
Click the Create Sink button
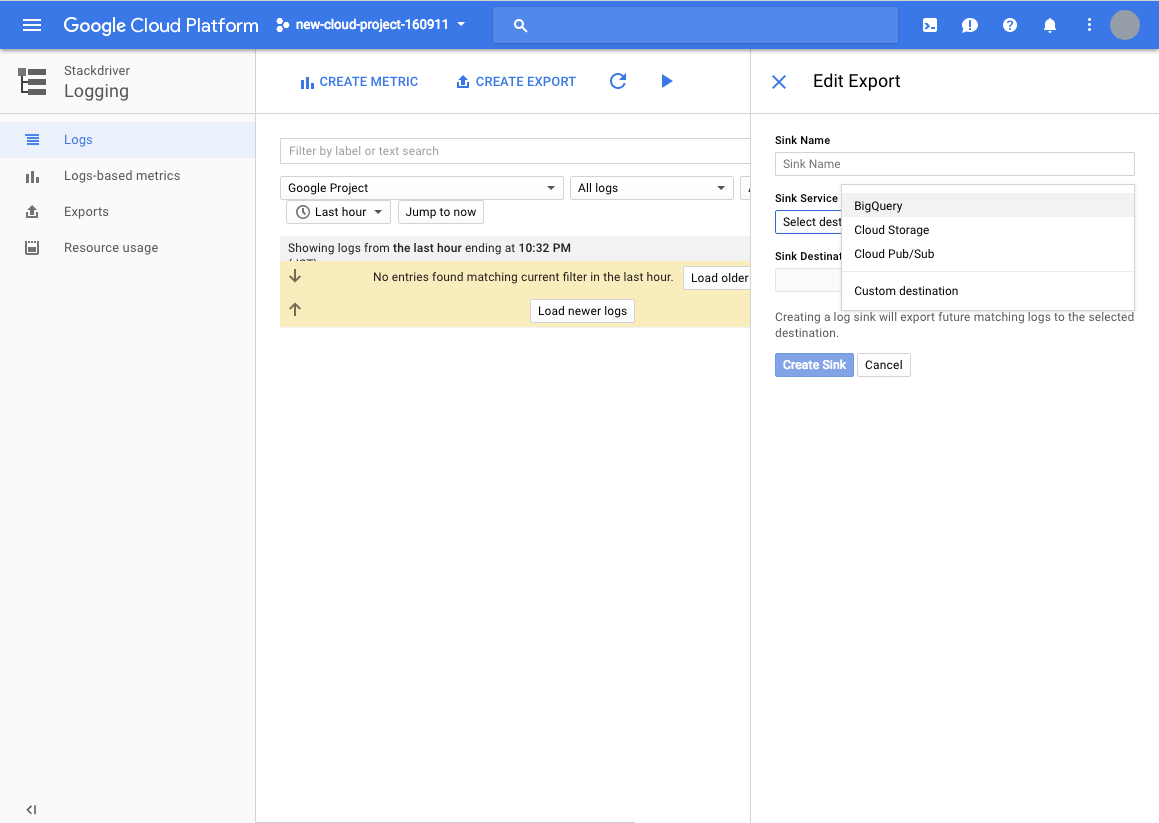(814, 365)
